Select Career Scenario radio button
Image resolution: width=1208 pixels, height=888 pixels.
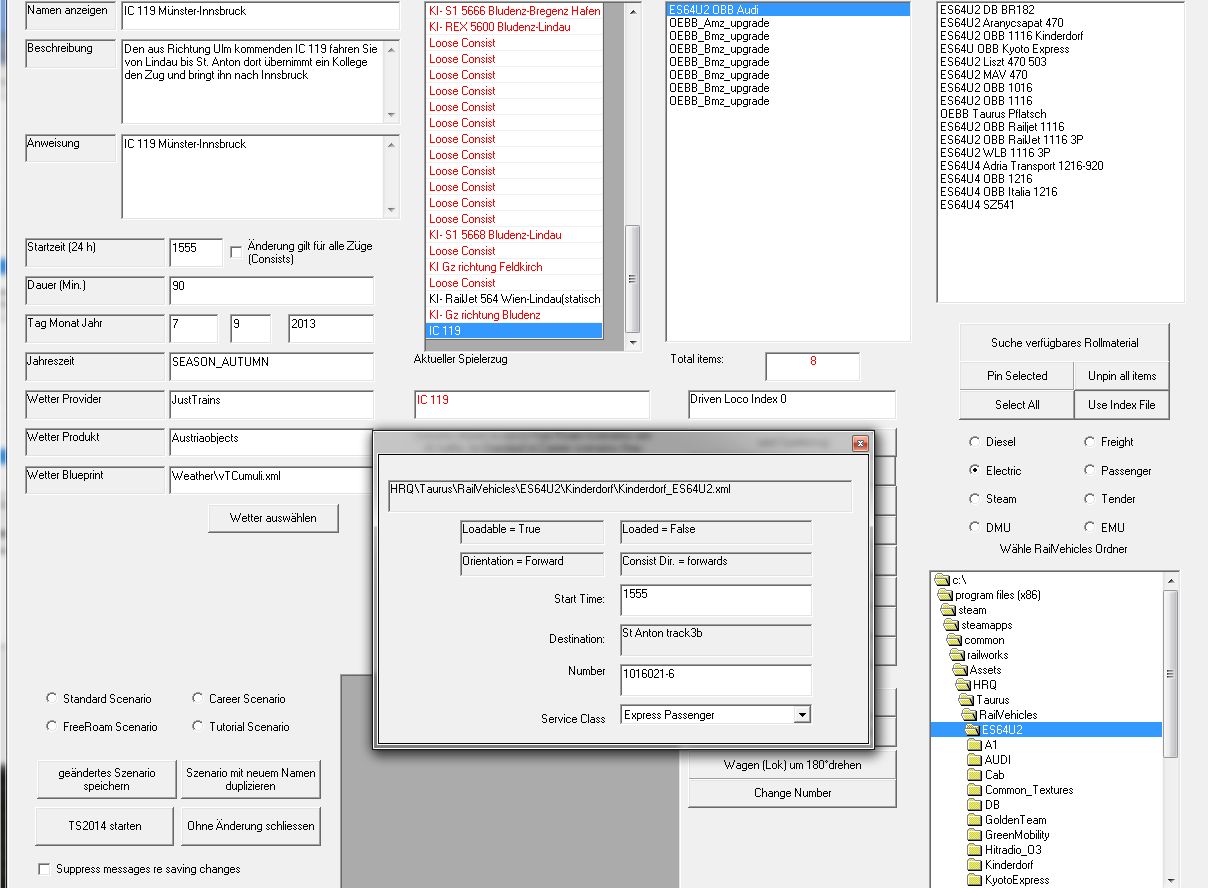198,698
